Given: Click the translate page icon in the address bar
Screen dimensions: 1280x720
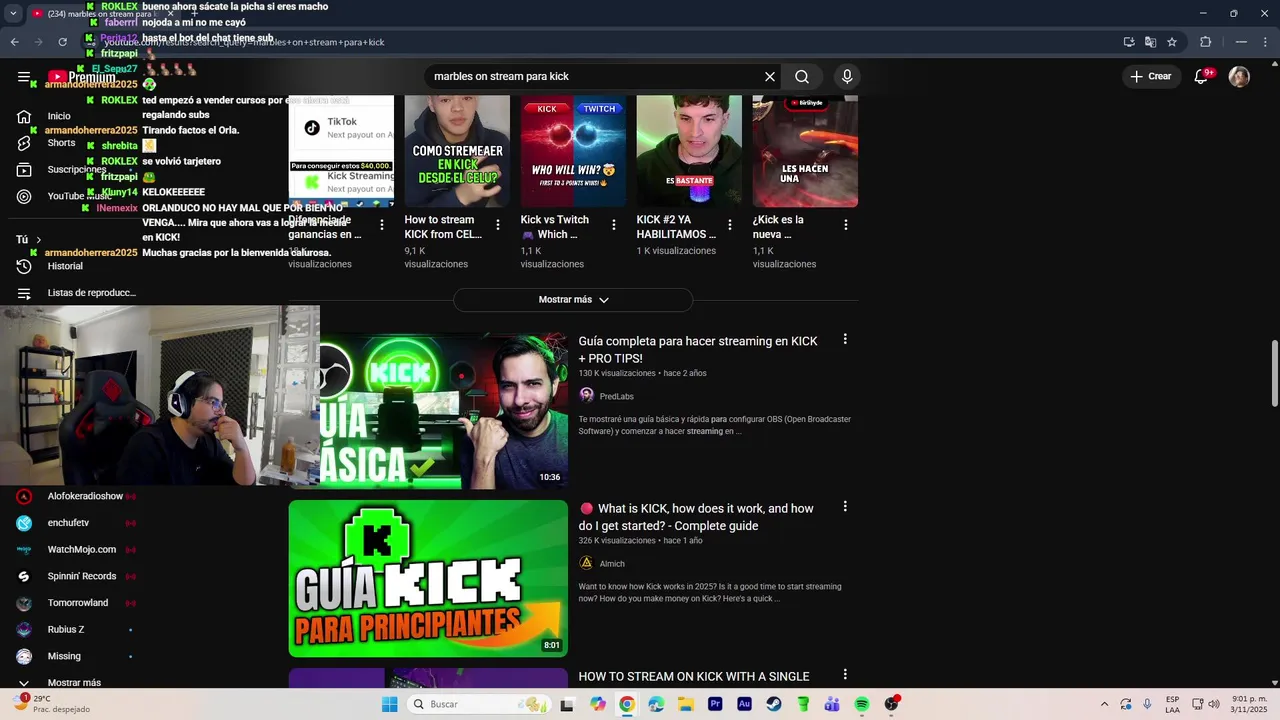Looking at the screenshot, I should click(1150, 42).
